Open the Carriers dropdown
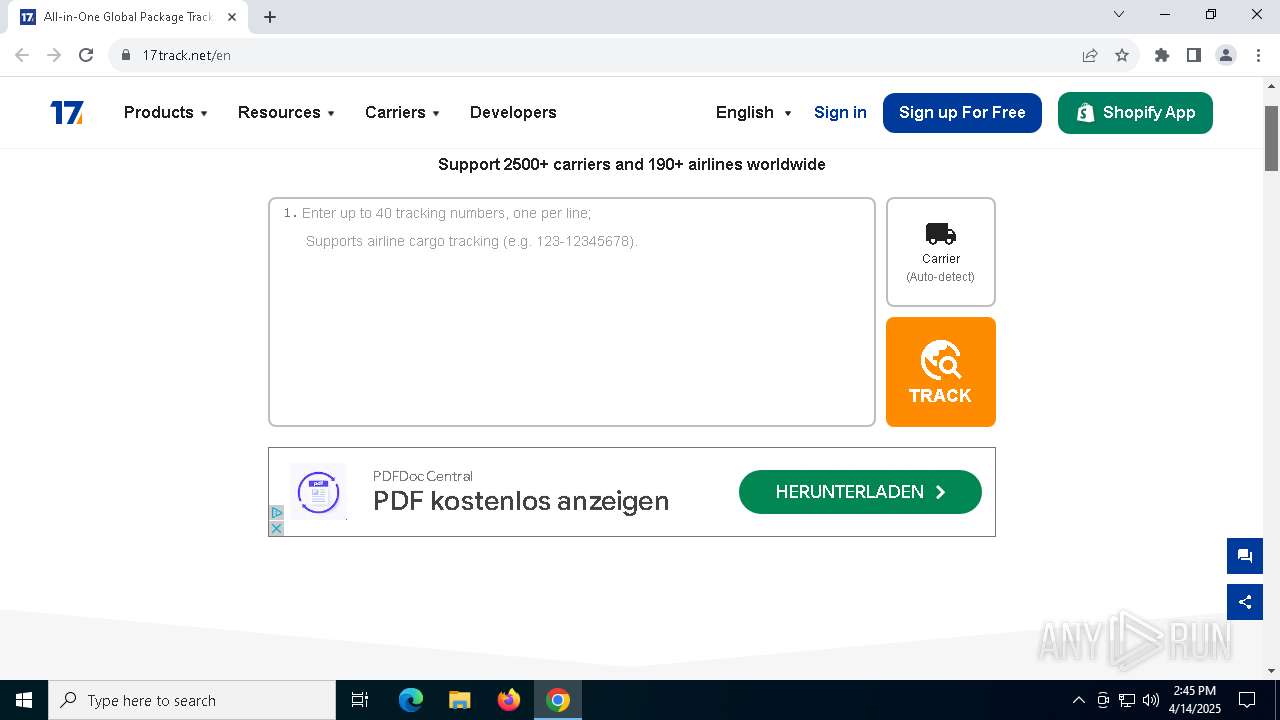This screenshot has height=720, width=1280. point(402,113)
